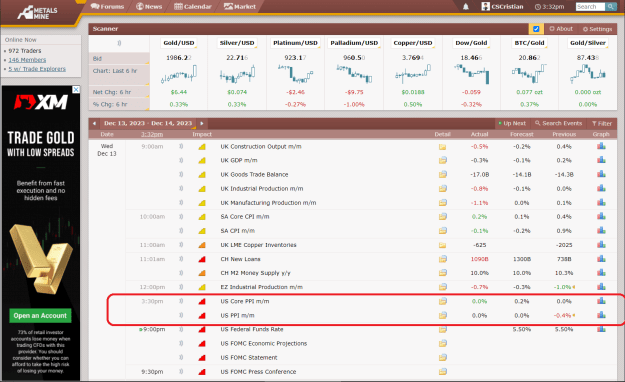Open detail folder for US Core PPI m/m
The height and width of the screenshot is (382, 625).
[442, 301]
